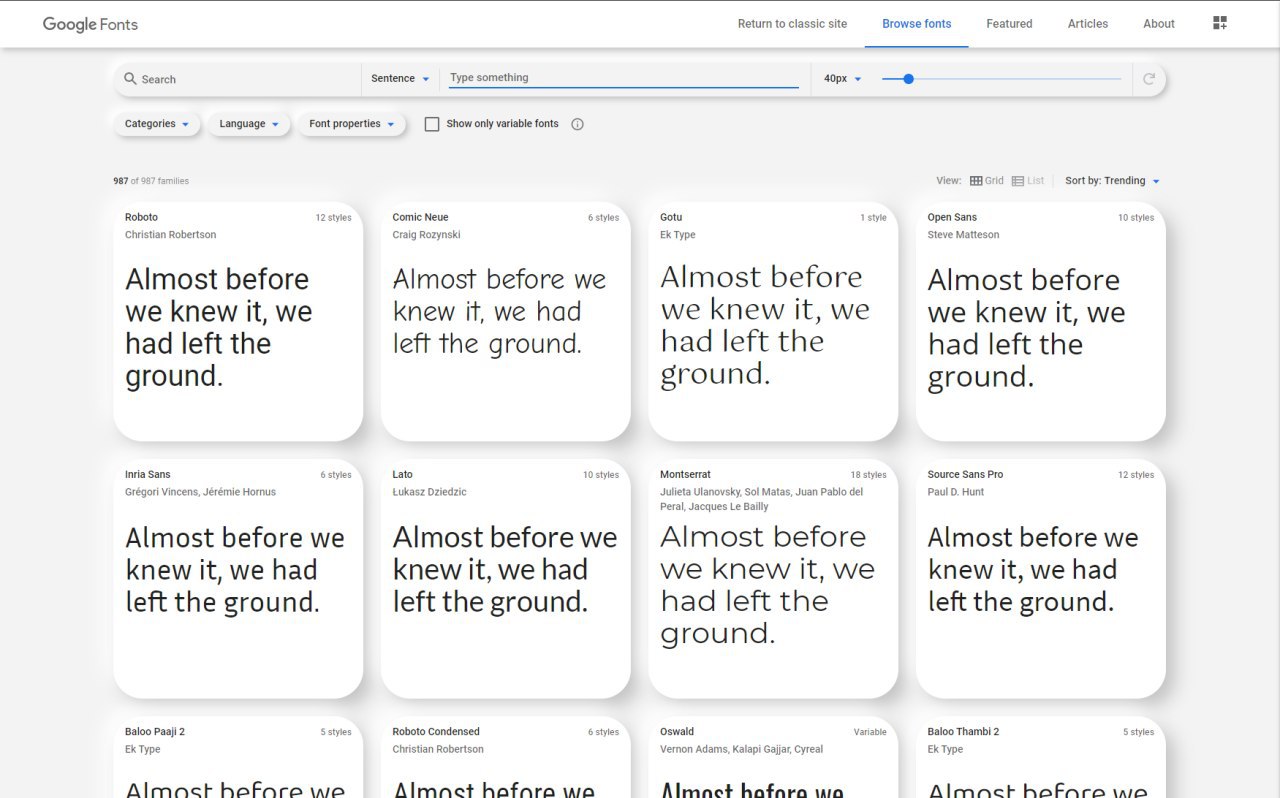Open the Roboto font card
This screenshot has height=798, width=1280.
point(238,321)
